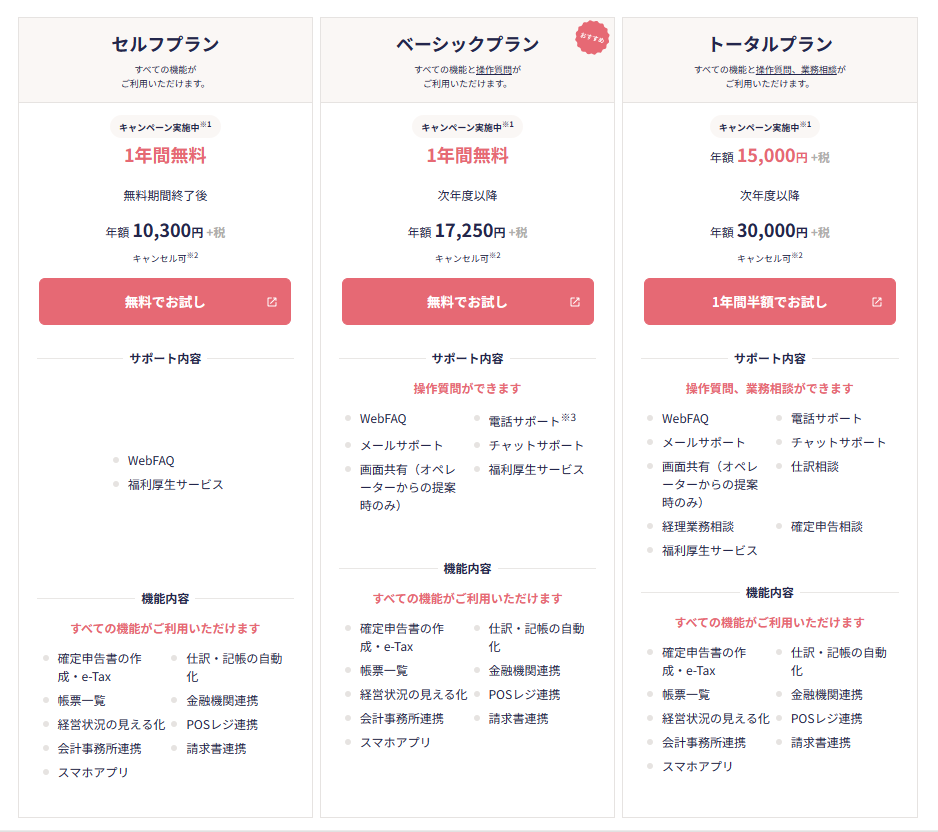The width and height of the screenshot is (938, 832).
Task: Open 操作質問 link in ベーシックプラン header
Action: point(494,70)
